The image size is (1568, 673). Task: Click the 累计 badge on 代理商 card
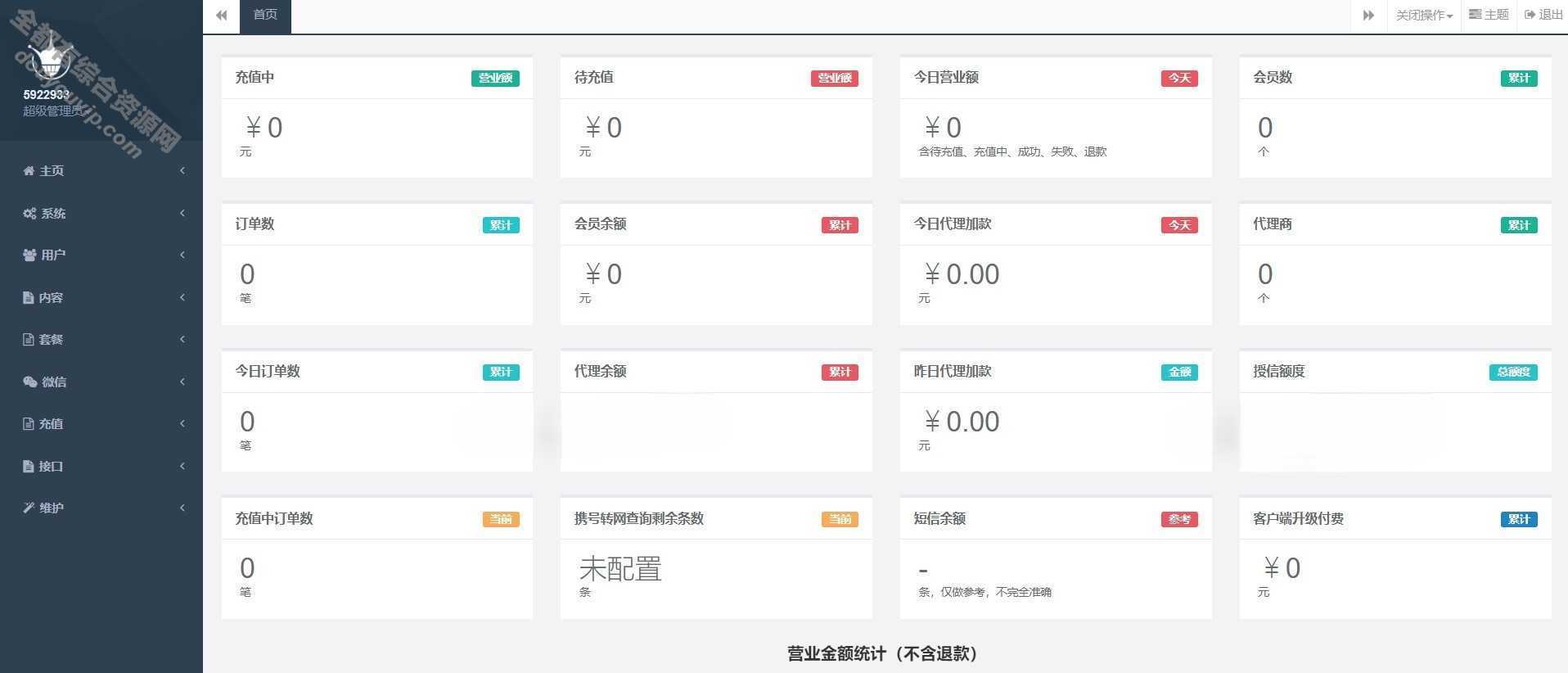tap(1519, 225)
